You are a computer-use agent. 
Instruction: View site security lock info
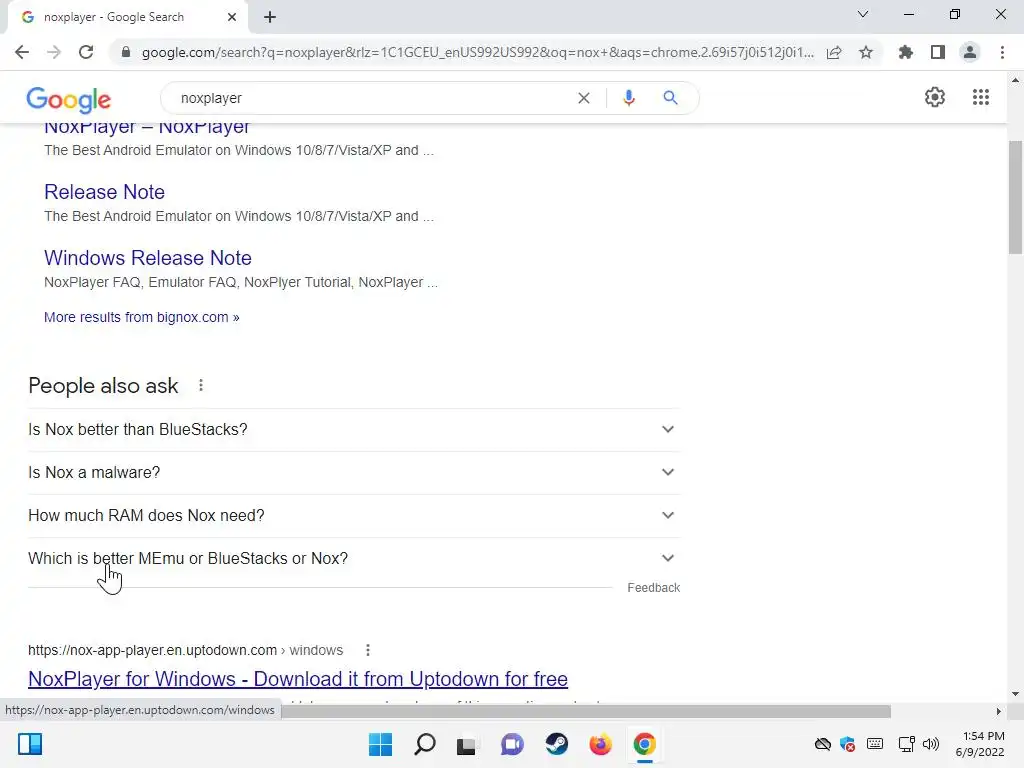[125, 52]
